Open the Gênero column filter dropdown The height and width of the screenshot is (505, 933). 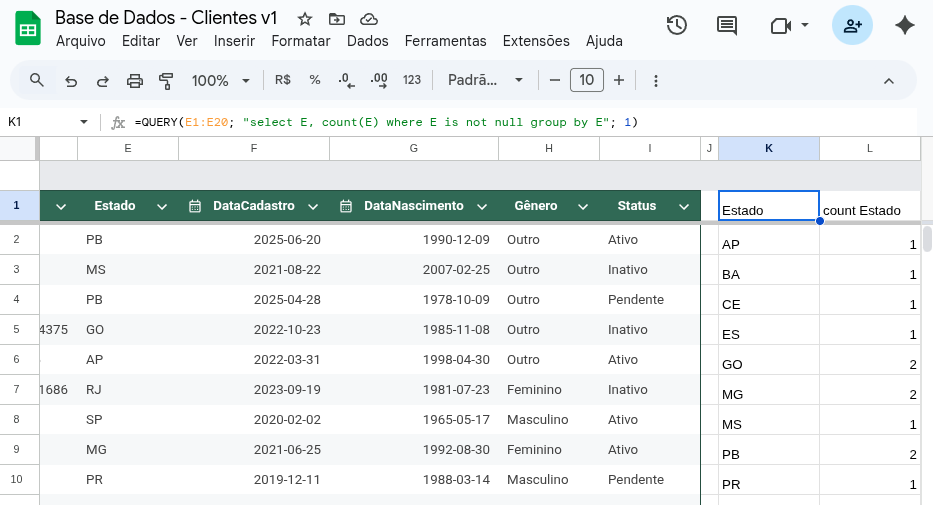coord(583,206)
